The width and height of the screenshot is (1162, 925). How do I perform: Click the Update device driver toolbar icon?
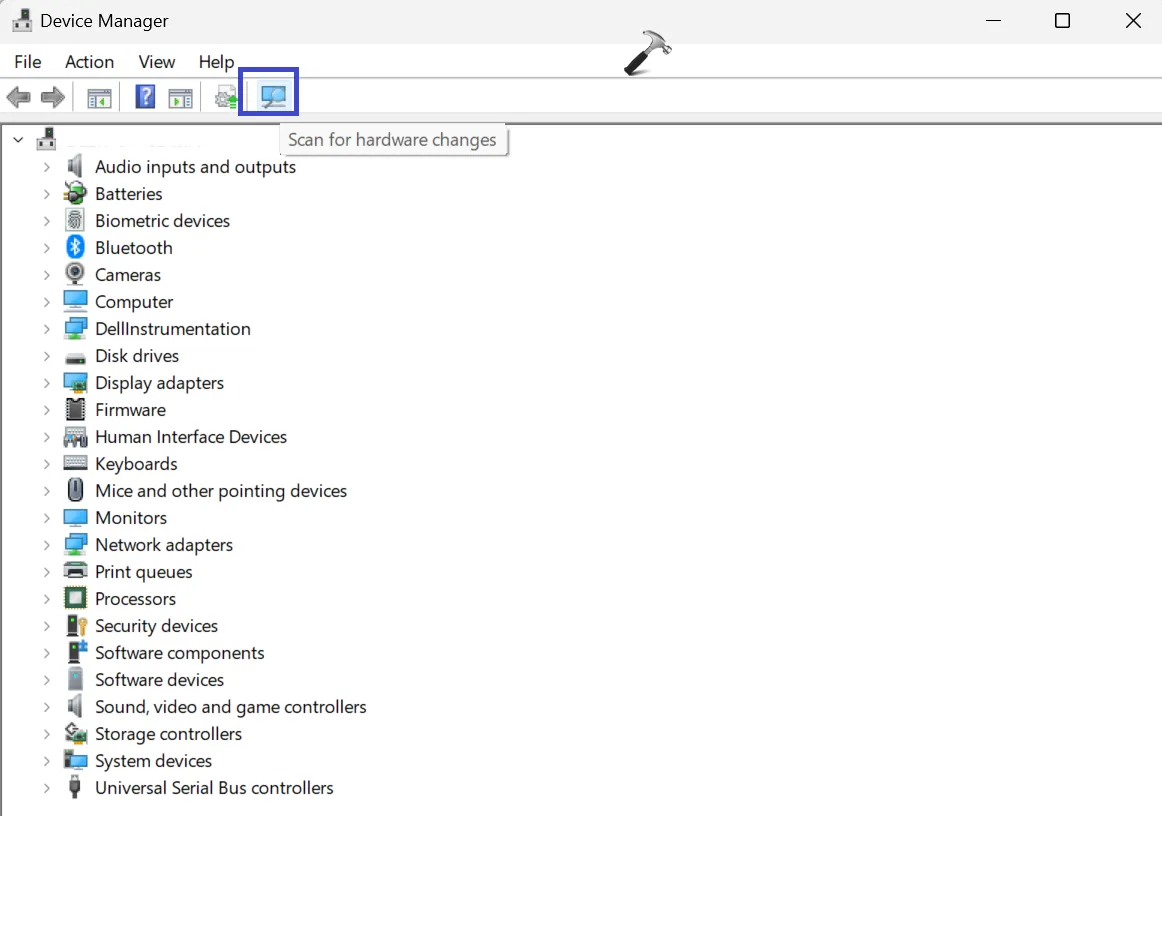pos(226,97)
